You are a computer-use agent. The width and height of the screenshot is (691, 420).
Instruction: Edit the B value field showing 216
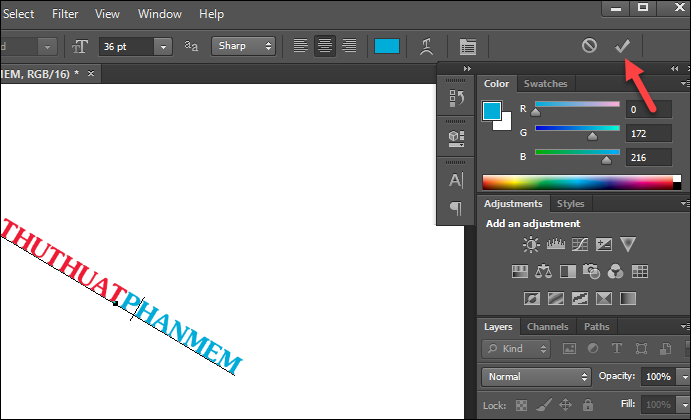pos(649,157)
